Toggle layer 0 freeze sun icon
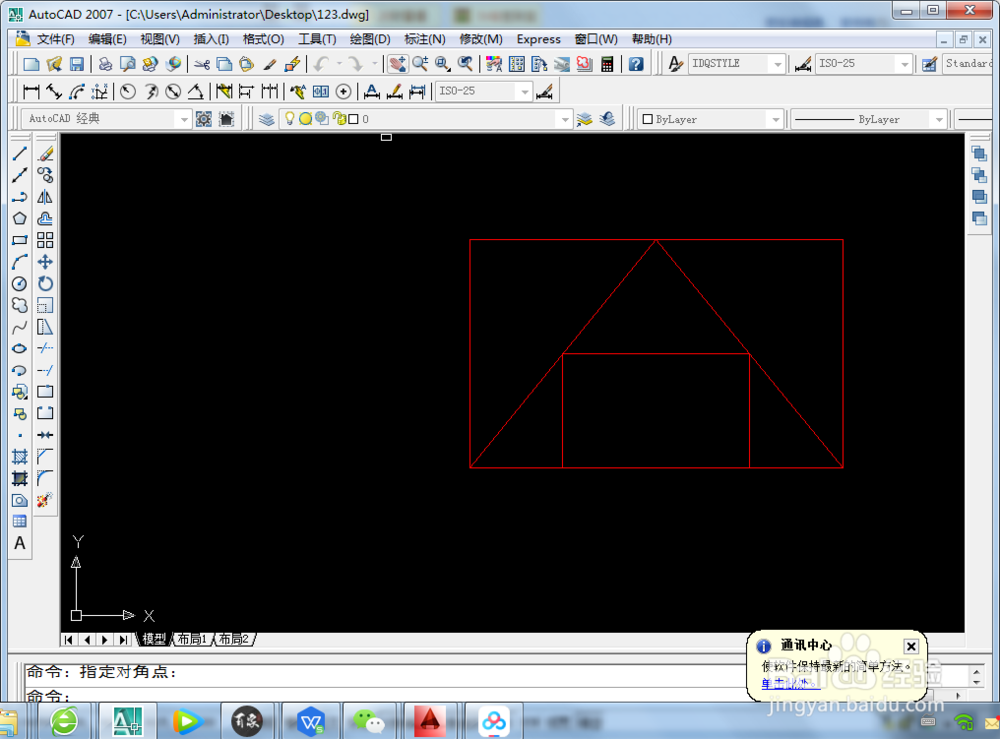The image size is (1000, 739). click(x=305, y=119)
